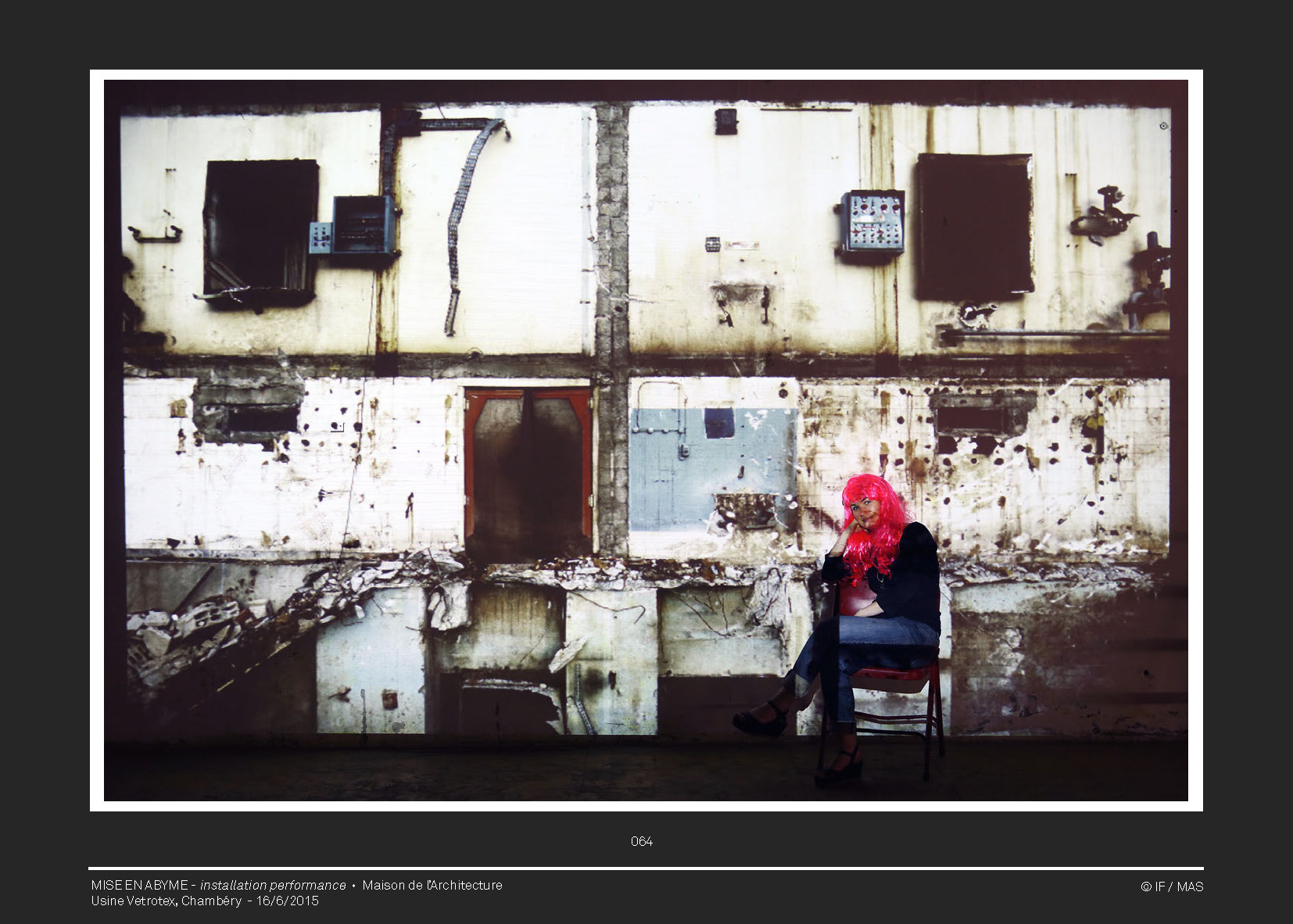Click the © IF / MAS copyright credit
The image size is (1293, 924).
1171,886
